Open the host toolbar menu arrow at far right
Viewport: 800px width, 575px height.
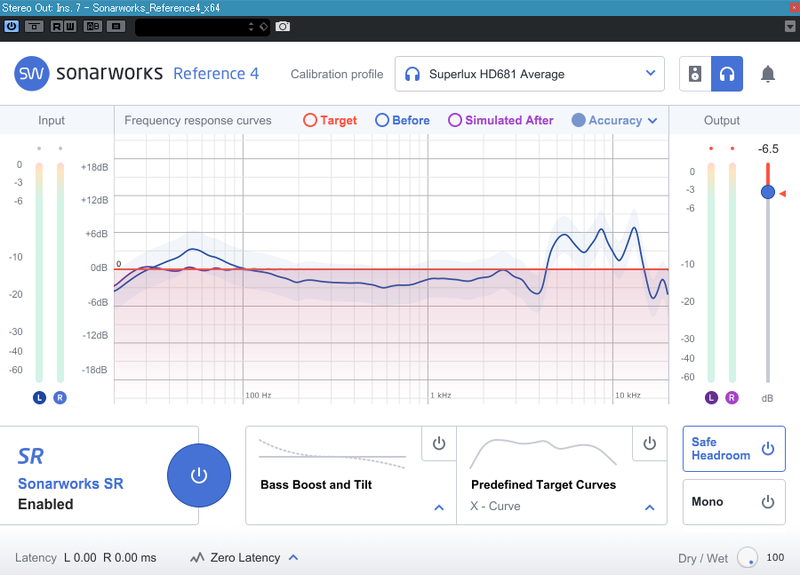(790, 27)
